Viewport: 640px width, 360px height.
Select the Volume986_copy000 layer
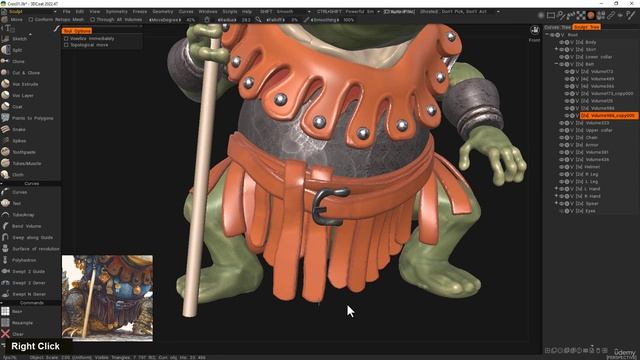coord(608,116)
